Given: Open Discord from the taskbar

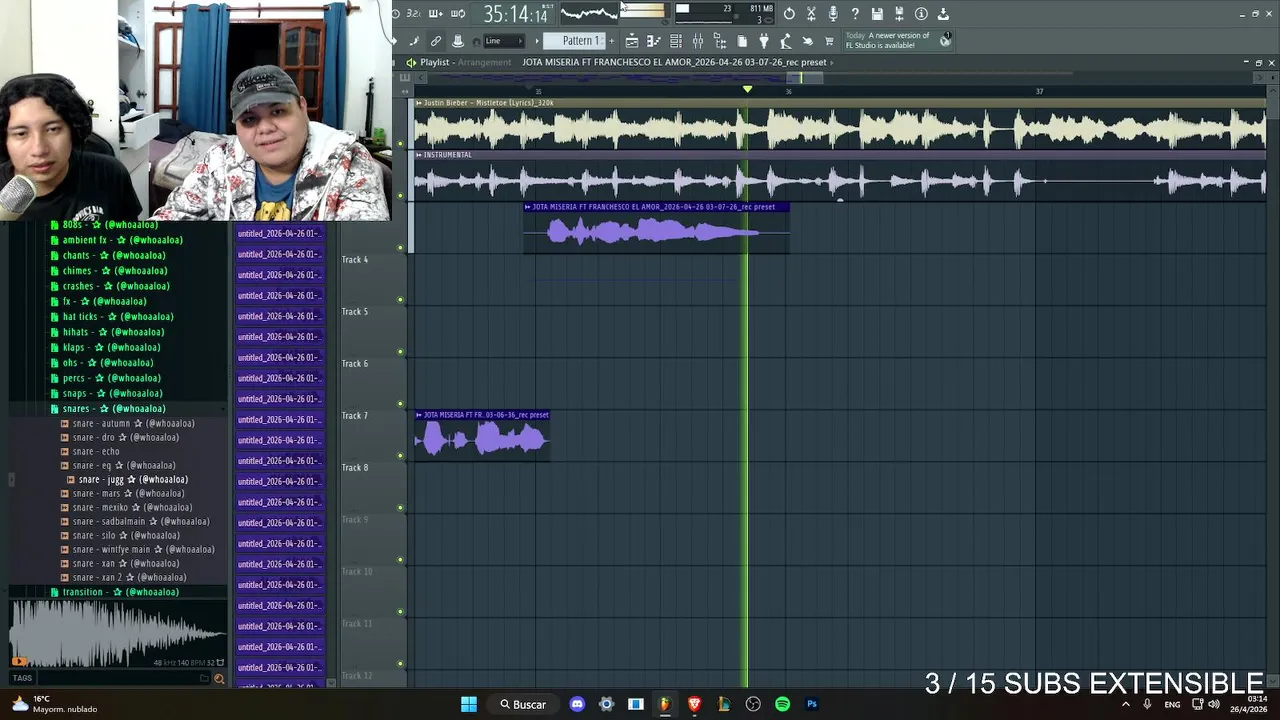Looking at the screenshot, I should [x=577, y=704].
